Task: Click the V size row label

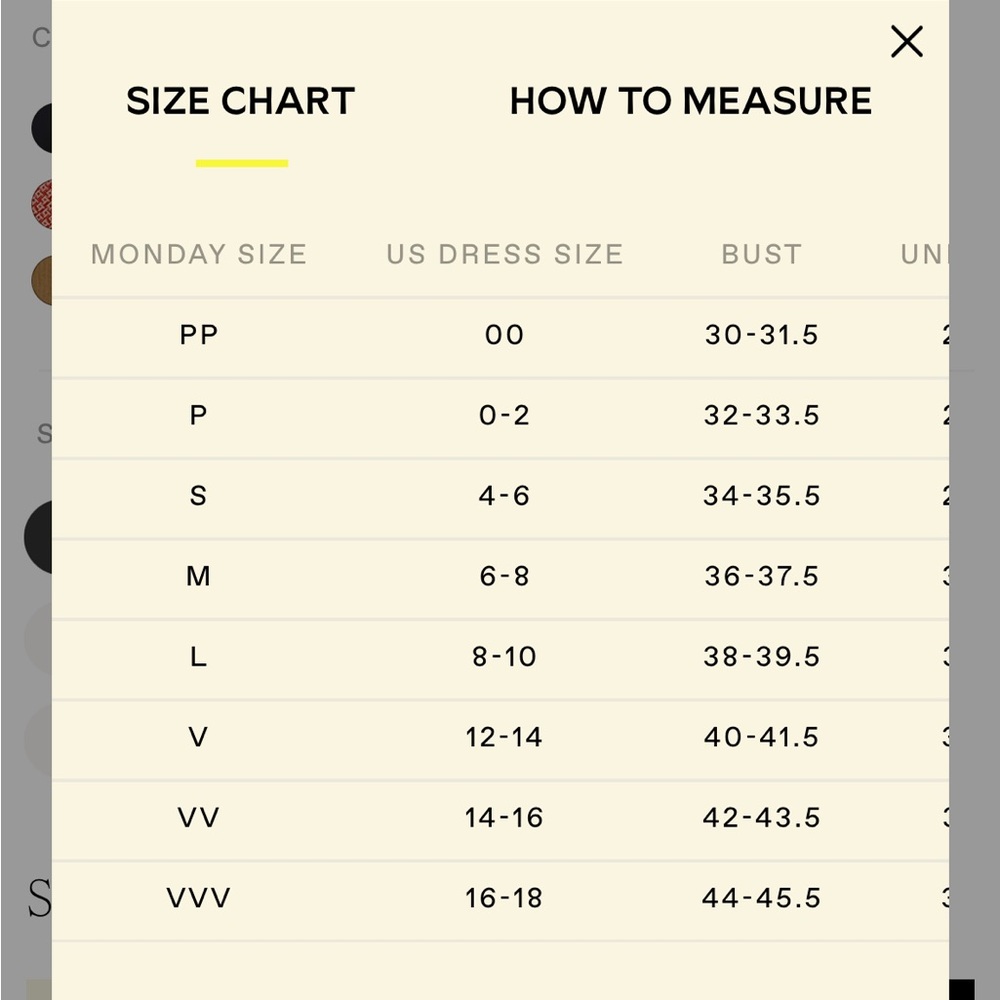Action: point(198,737)
